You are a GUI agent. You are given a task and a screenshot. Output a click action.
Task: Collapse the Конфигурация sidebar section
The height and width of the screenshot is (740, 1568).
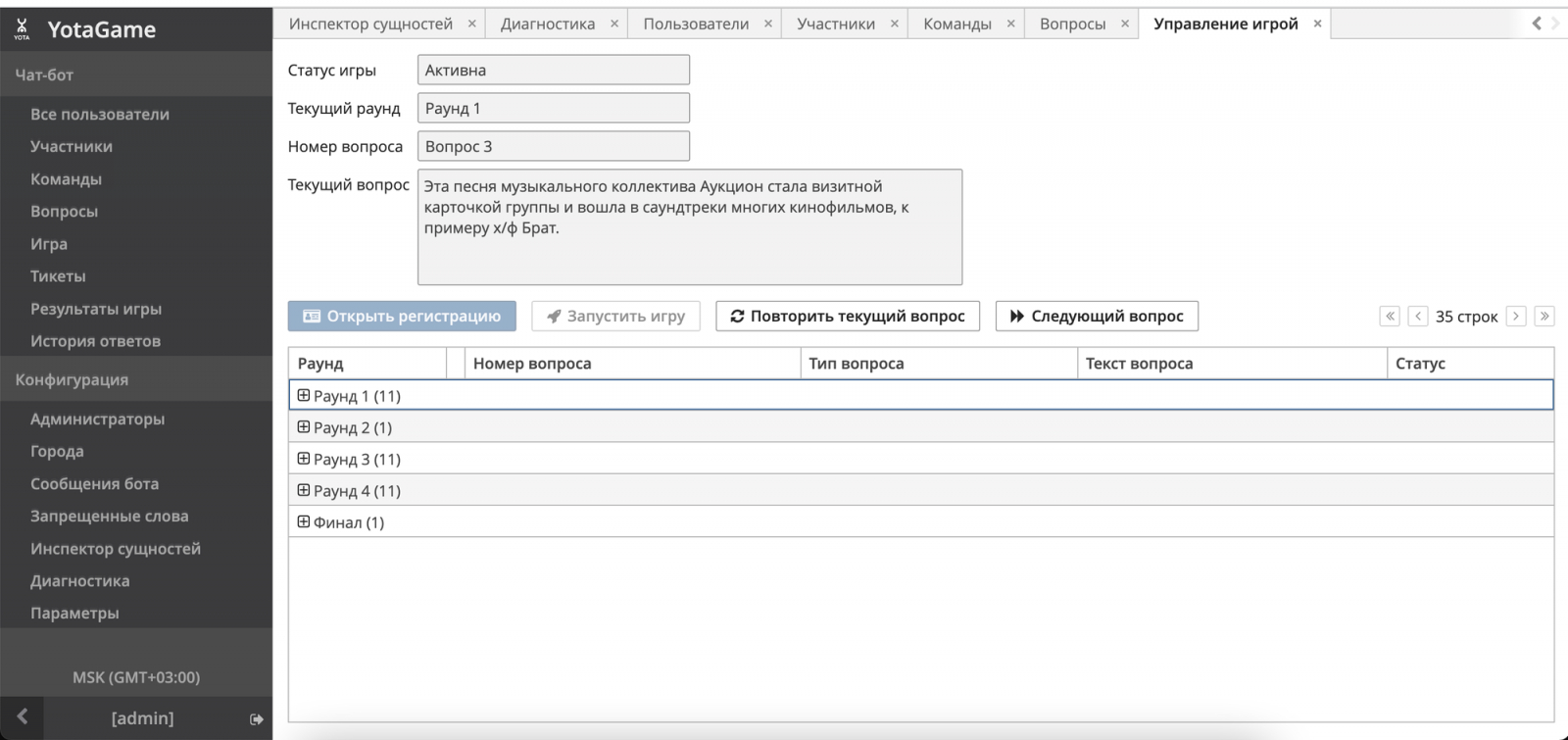[x=136, y=379]
